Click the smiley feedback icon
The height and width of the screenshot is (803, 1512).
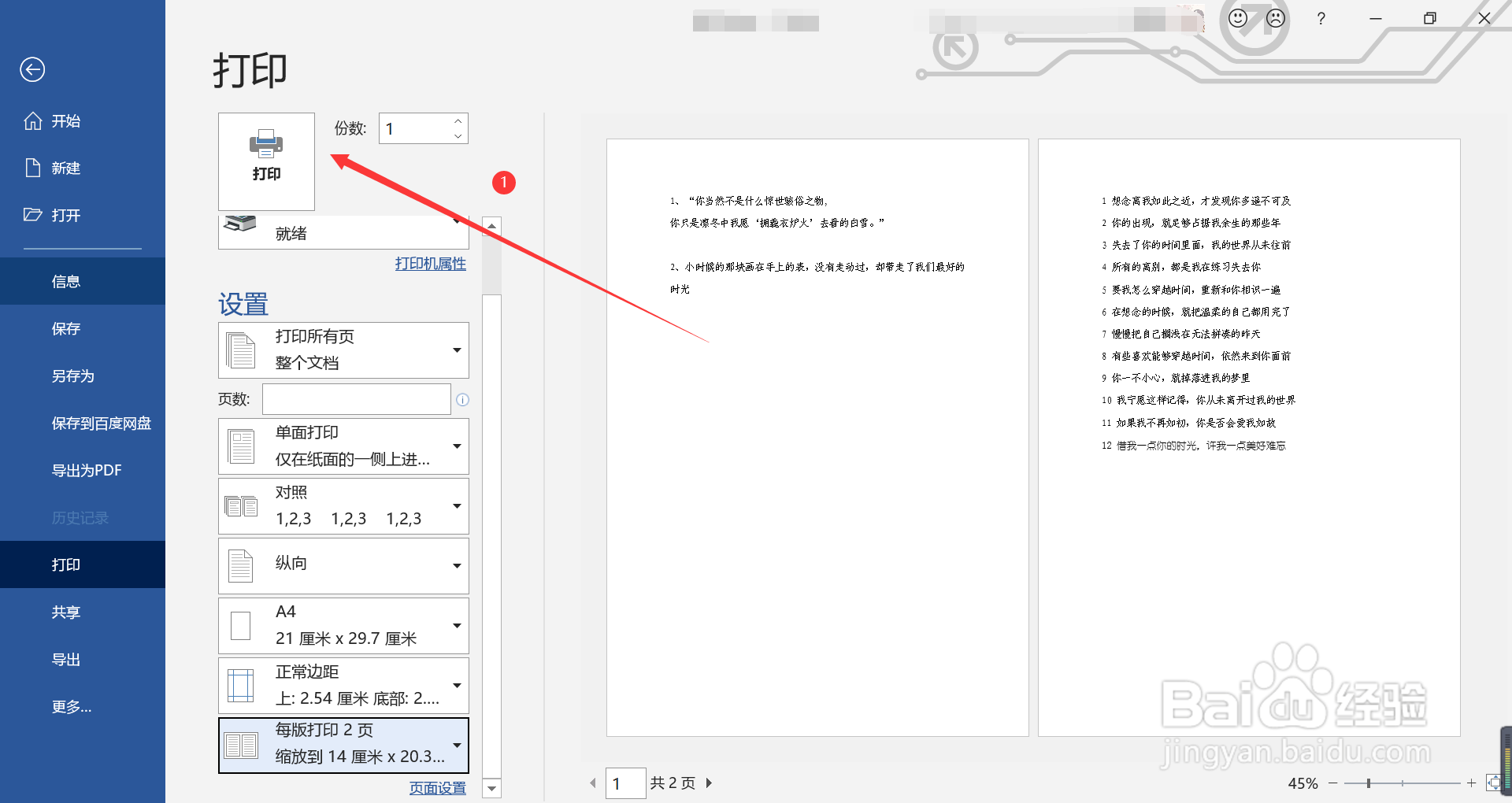tap(1238, 18)
